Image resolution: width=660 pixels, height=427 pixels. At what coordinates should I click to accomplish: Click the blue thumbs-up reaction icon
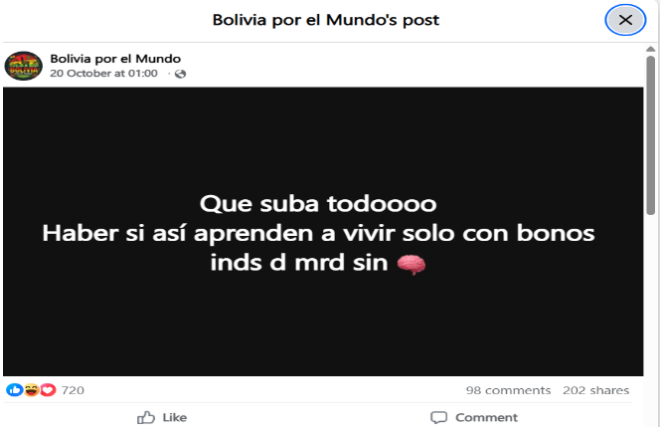(14, 390)
